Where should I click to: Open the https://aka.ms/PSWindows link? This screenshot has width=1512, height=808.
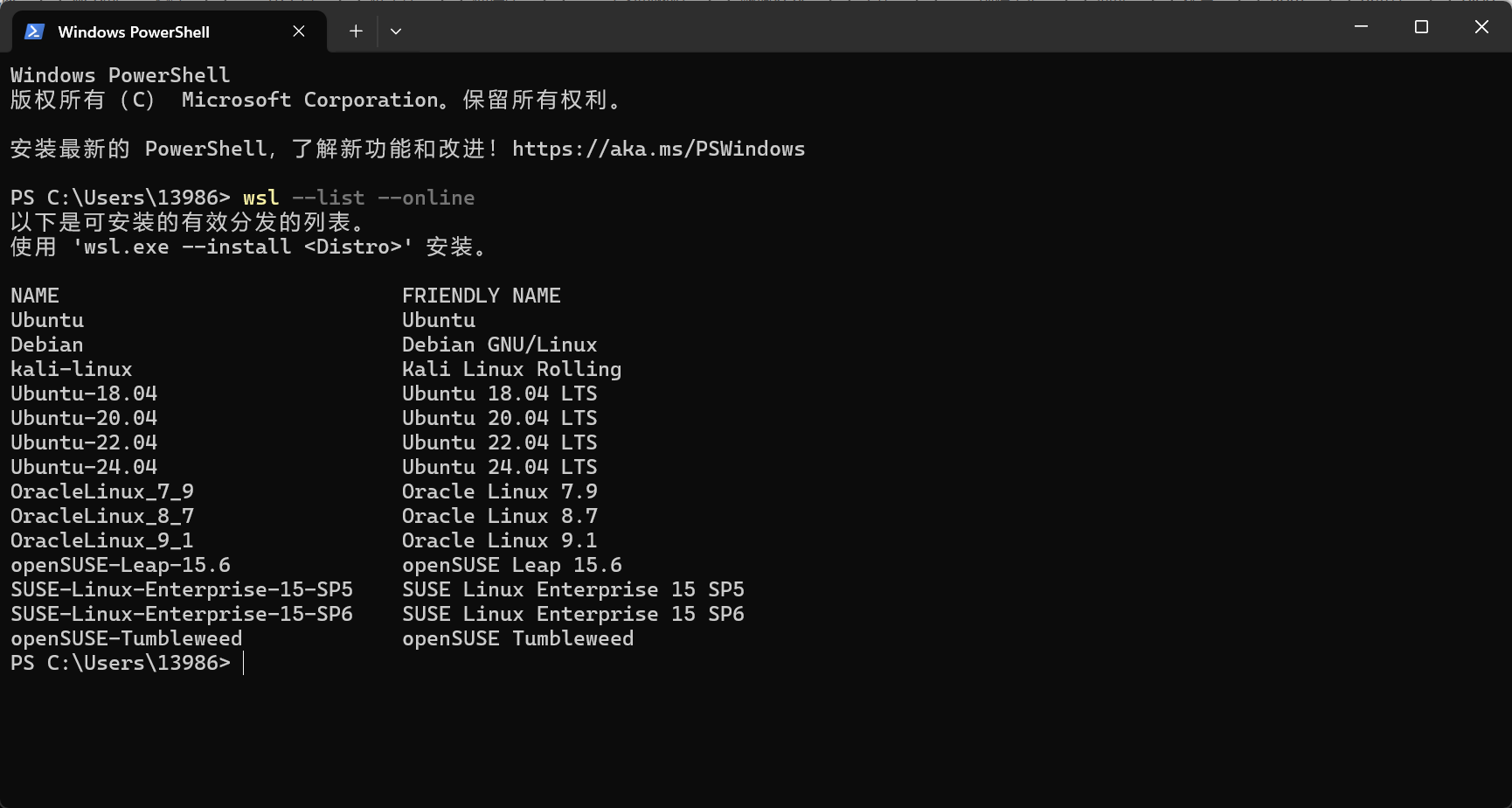point(658,149)
